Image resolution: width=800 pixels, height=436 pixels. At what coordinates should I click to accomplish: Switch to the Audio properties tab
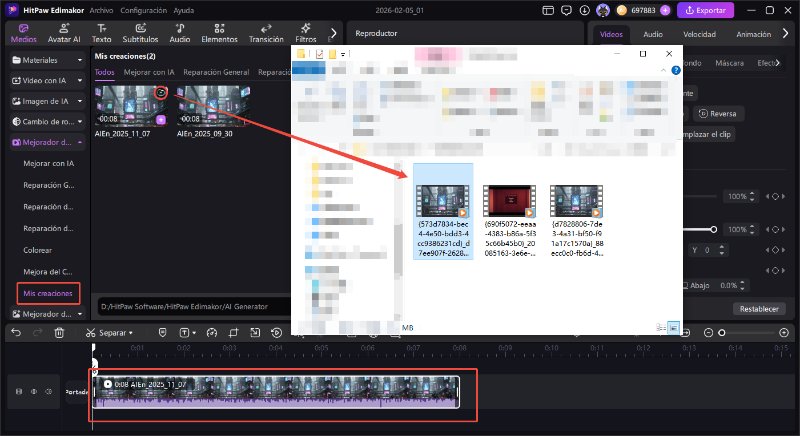point(653,34)
